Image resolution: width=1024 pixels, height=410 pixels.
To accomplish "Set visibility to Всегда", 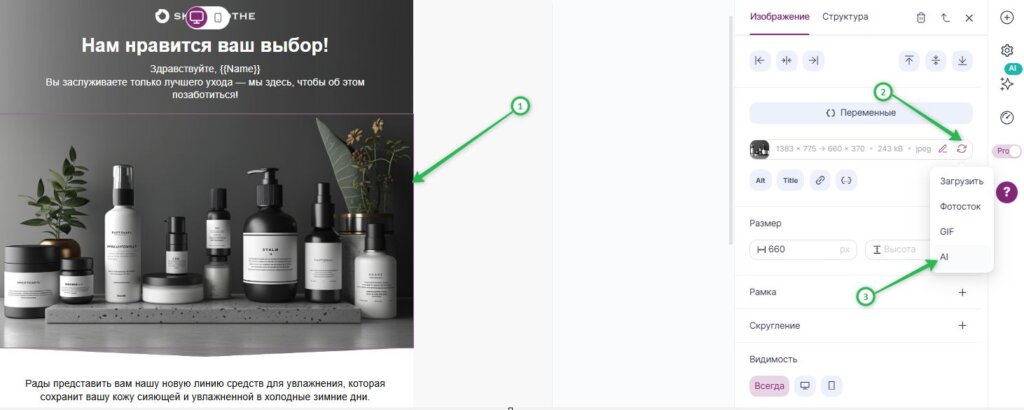I will 769,386.
